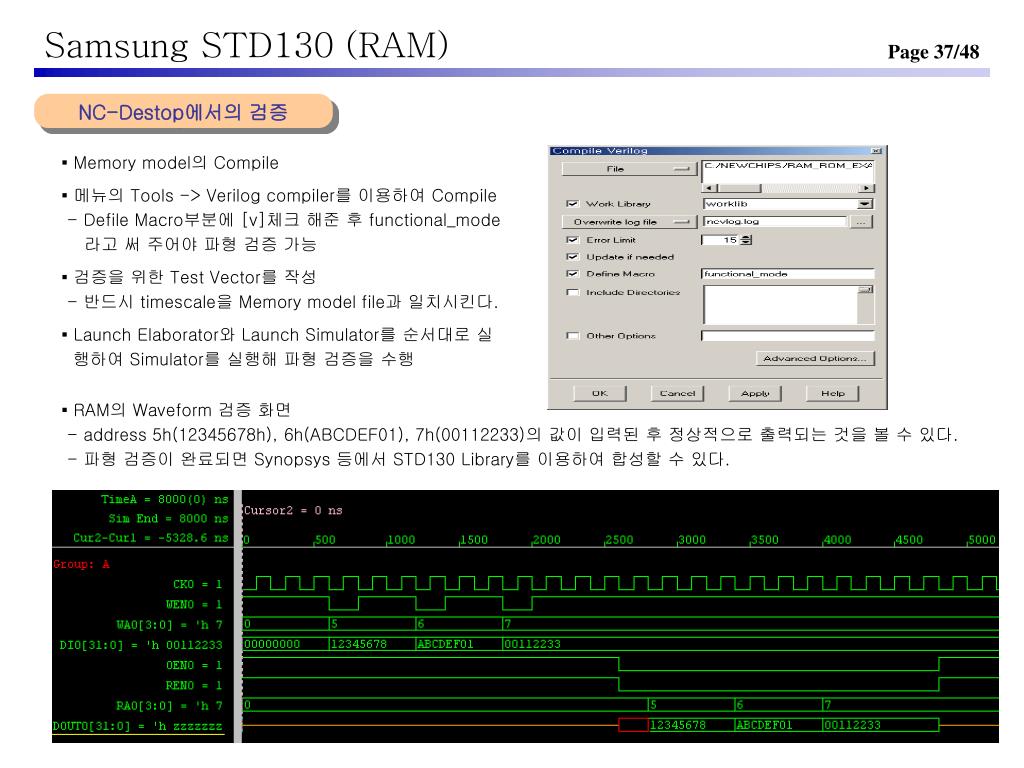Click small button atop Include Directories list
This screenshot has width=1024, height=768.
(866, 289)
